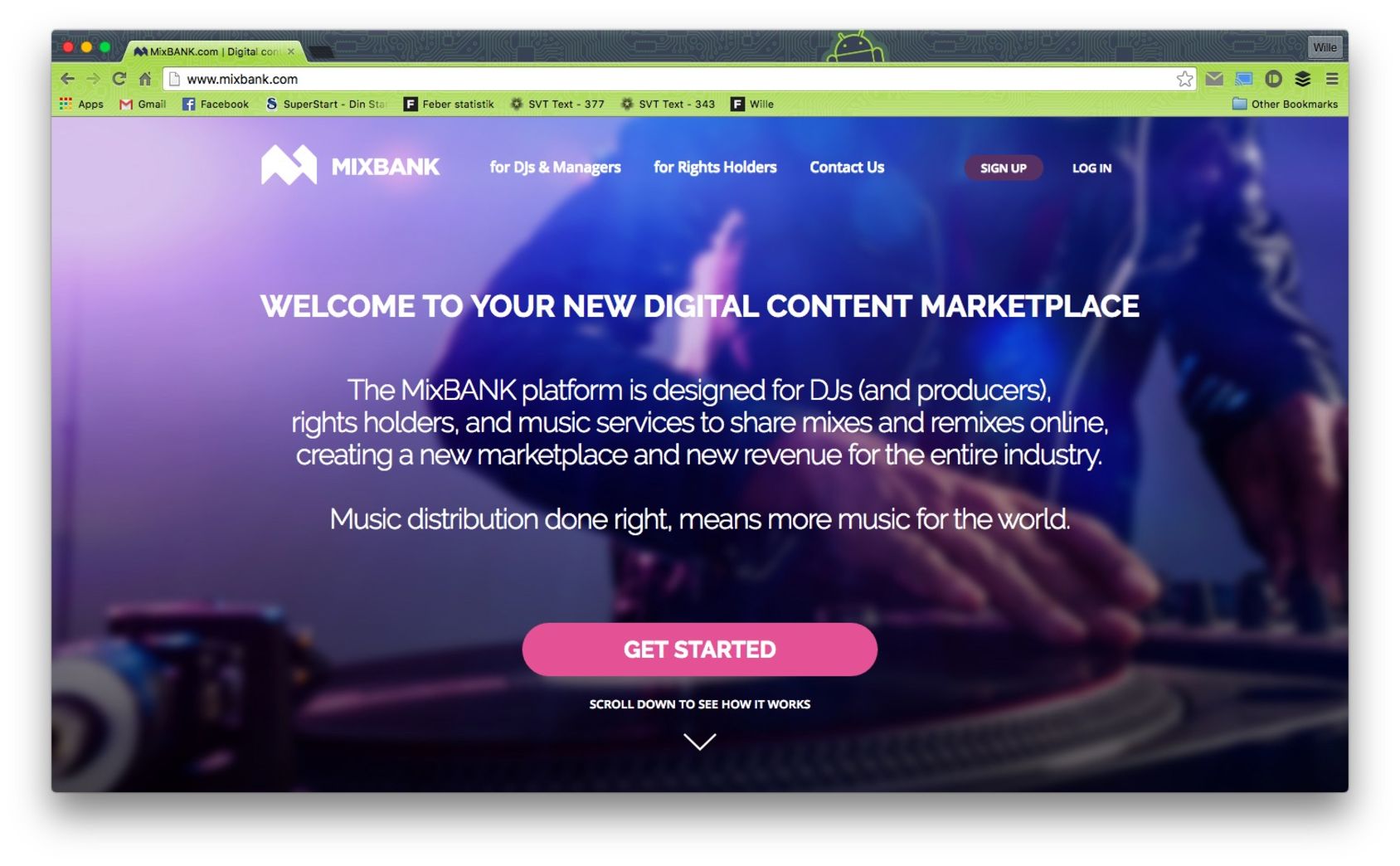Click the MixBANK logo
Screen dimensions: 1400x866
pos(350,165)
